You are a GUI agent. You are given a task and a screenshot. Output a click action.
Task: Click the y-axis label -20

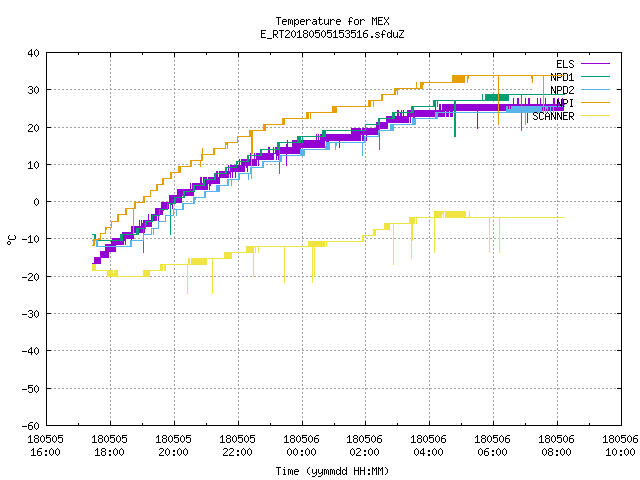click(x=31, y=277)
